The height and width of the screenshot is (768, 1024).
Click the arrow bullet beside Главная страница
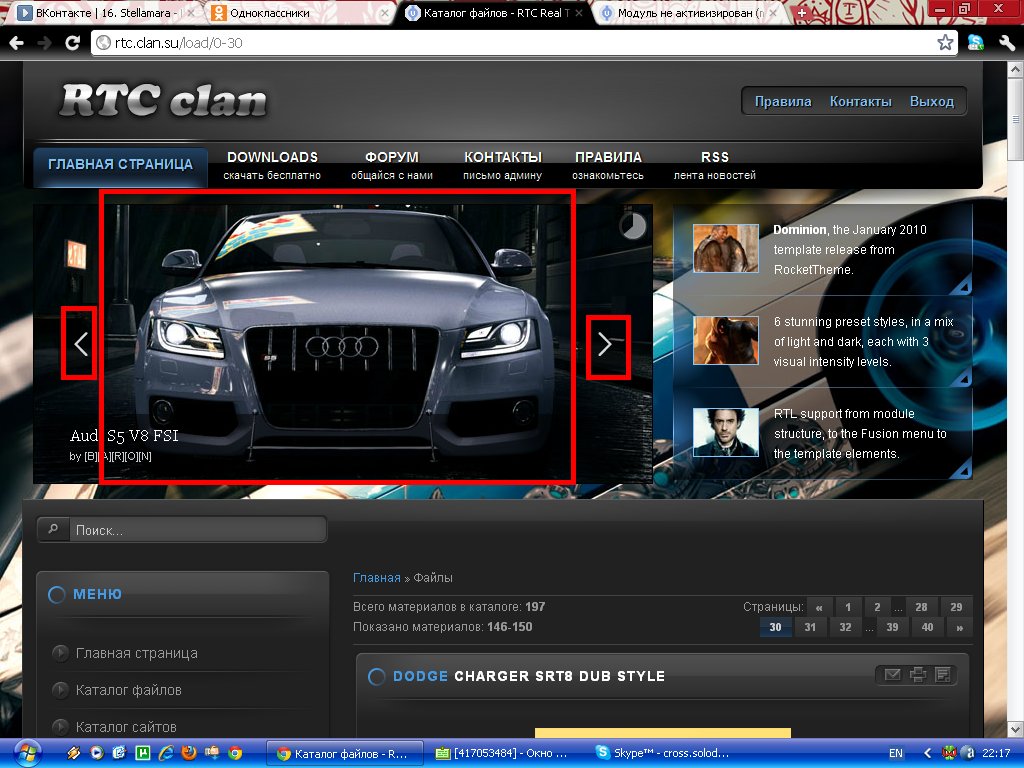[x=60, y=653]
